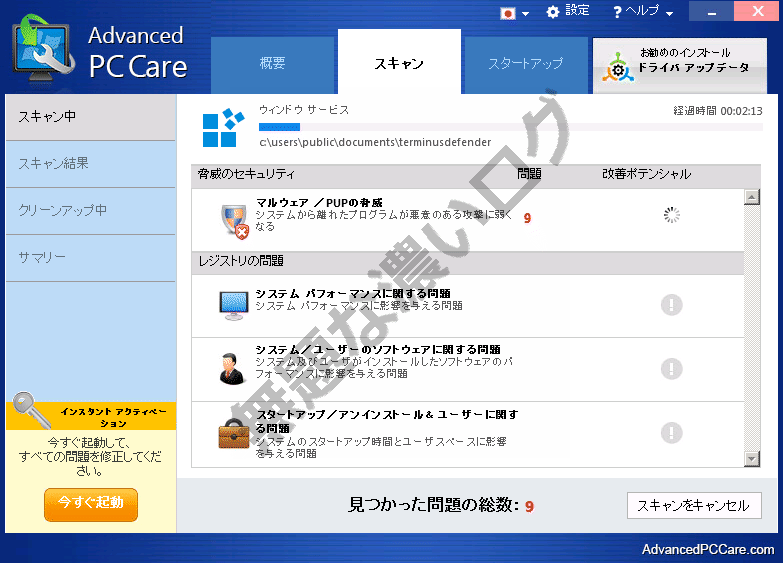
Task: Close the Advanced PC Care window
Action: [x=758, y=11]
